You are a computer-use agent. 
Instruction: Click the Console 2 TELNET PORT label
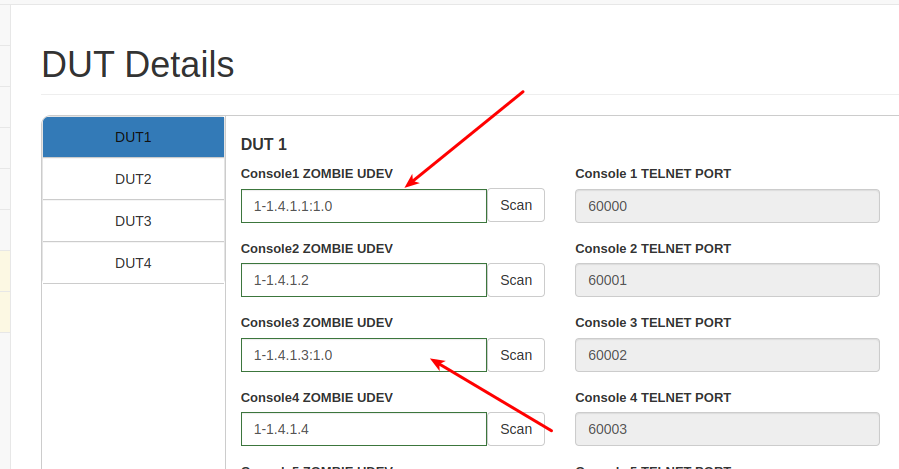653,249
